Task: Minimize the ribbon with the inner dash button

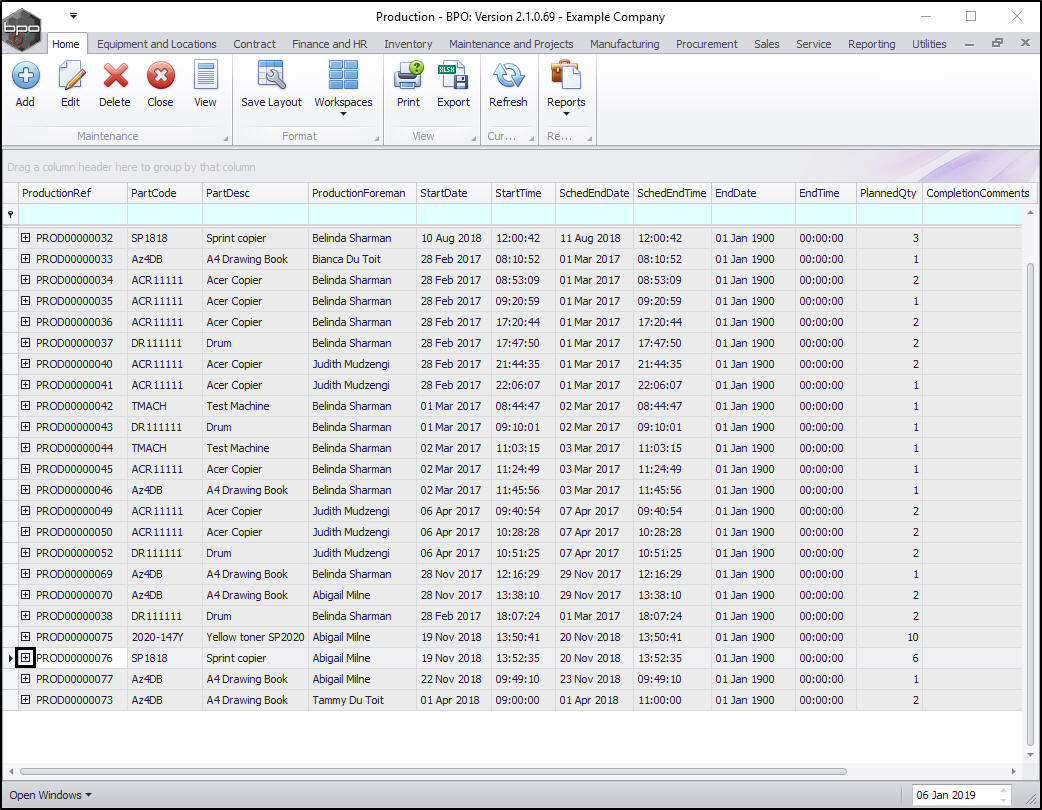Action: tap(970, 44)
